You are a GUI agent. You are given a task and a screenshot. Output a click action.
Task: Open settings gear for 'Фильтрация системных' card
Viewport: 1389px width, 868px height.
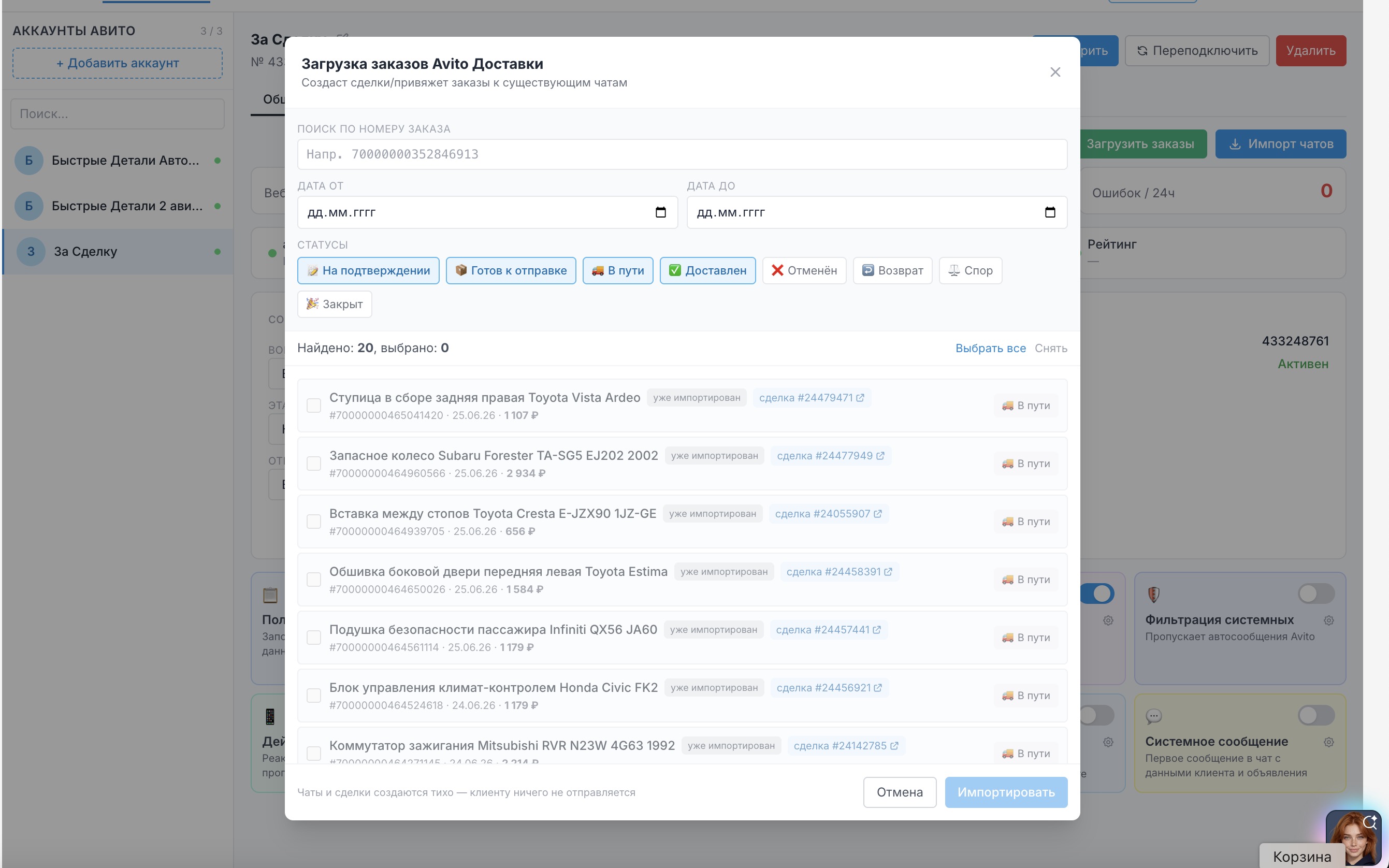(1329, 620)
